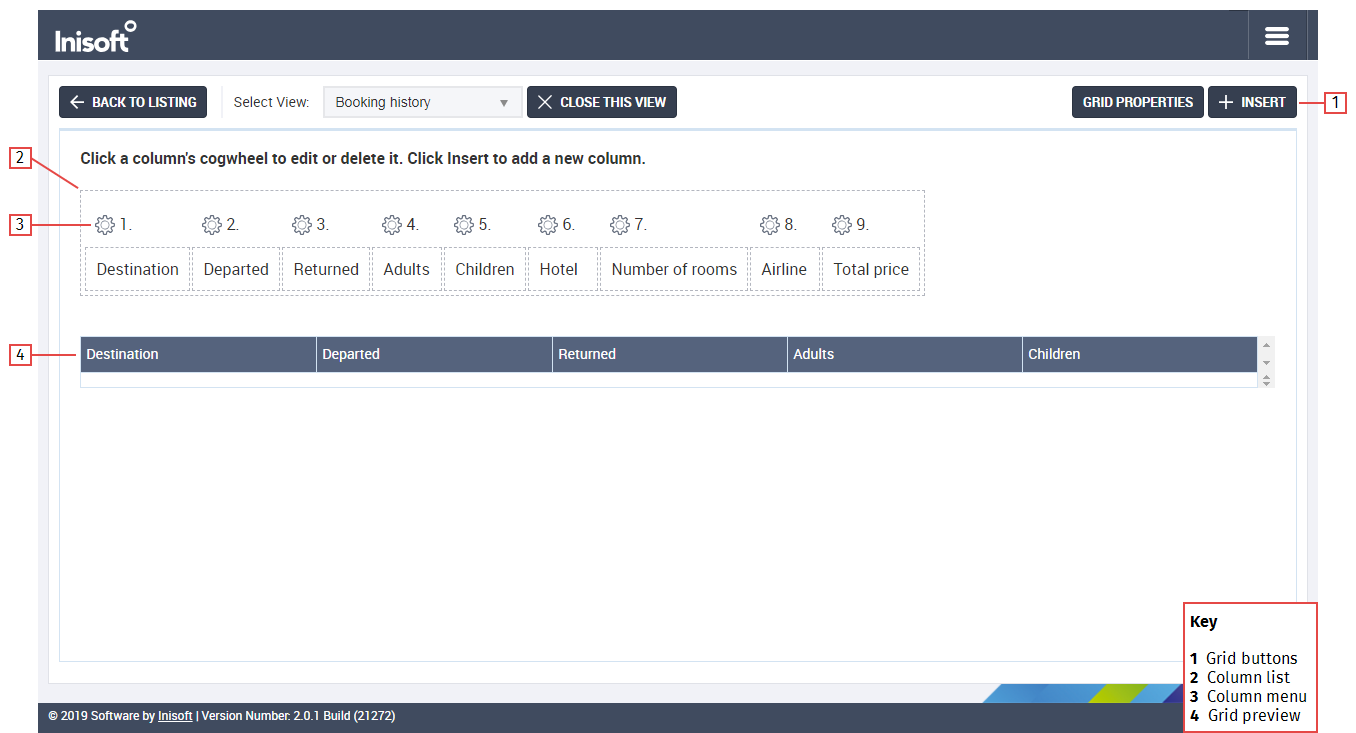Close this view button
1356x733 pixels.
[601, 102]
